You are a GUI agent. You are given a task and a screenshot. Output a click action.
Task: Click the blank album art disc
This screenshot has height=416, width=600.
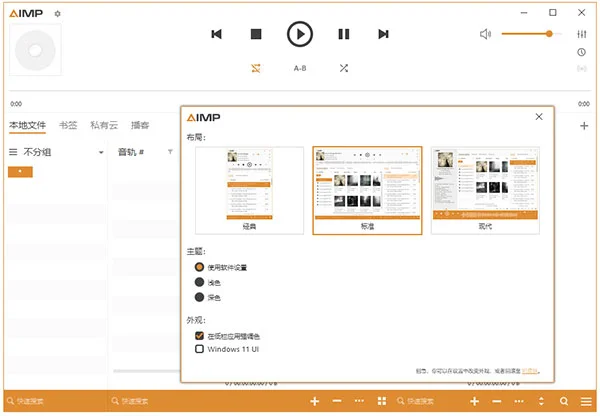click(35, 50)
